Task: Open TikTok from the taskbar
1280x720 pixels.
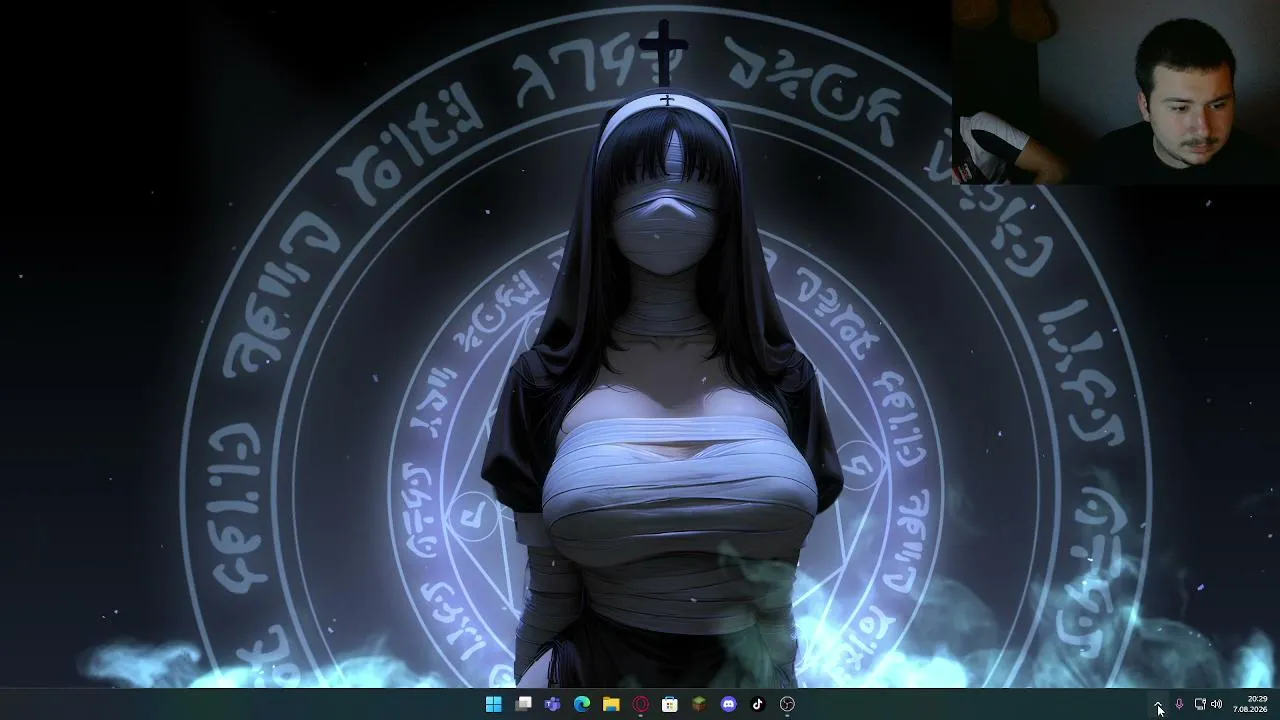Action: pos(758,704)
